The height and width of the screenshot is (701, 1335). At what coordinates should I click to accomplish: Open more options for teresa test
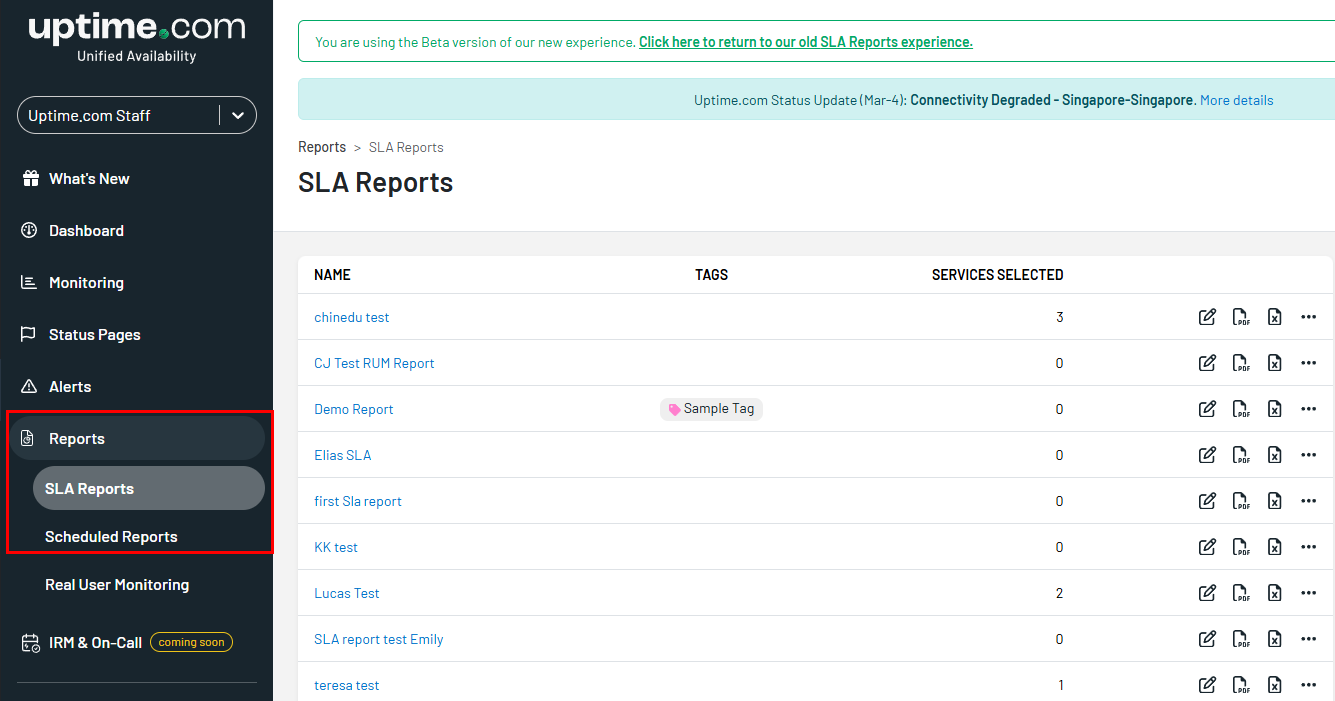tap(1309, 685)
